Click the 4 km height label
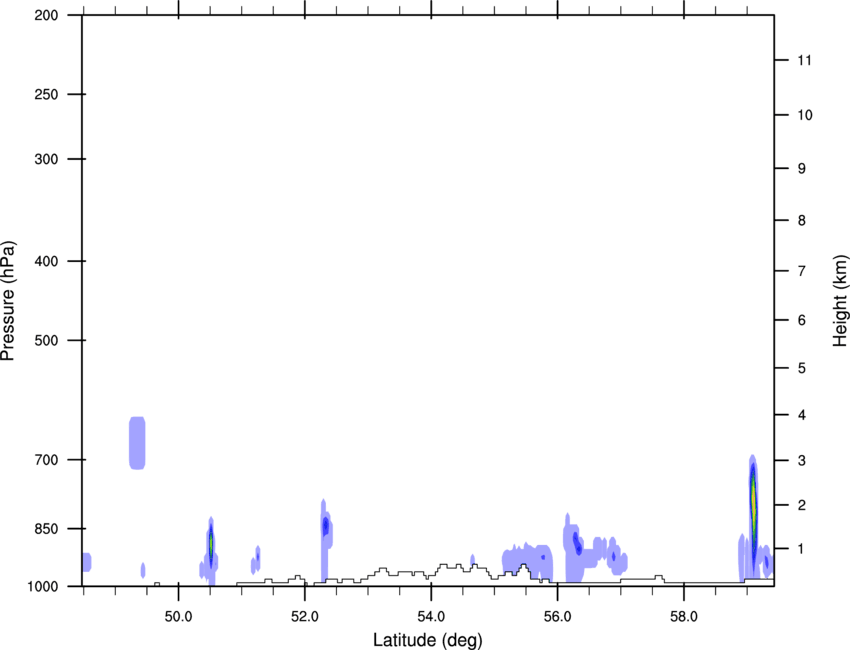Viewport: 850px width, 650px height. pos(801,415)
